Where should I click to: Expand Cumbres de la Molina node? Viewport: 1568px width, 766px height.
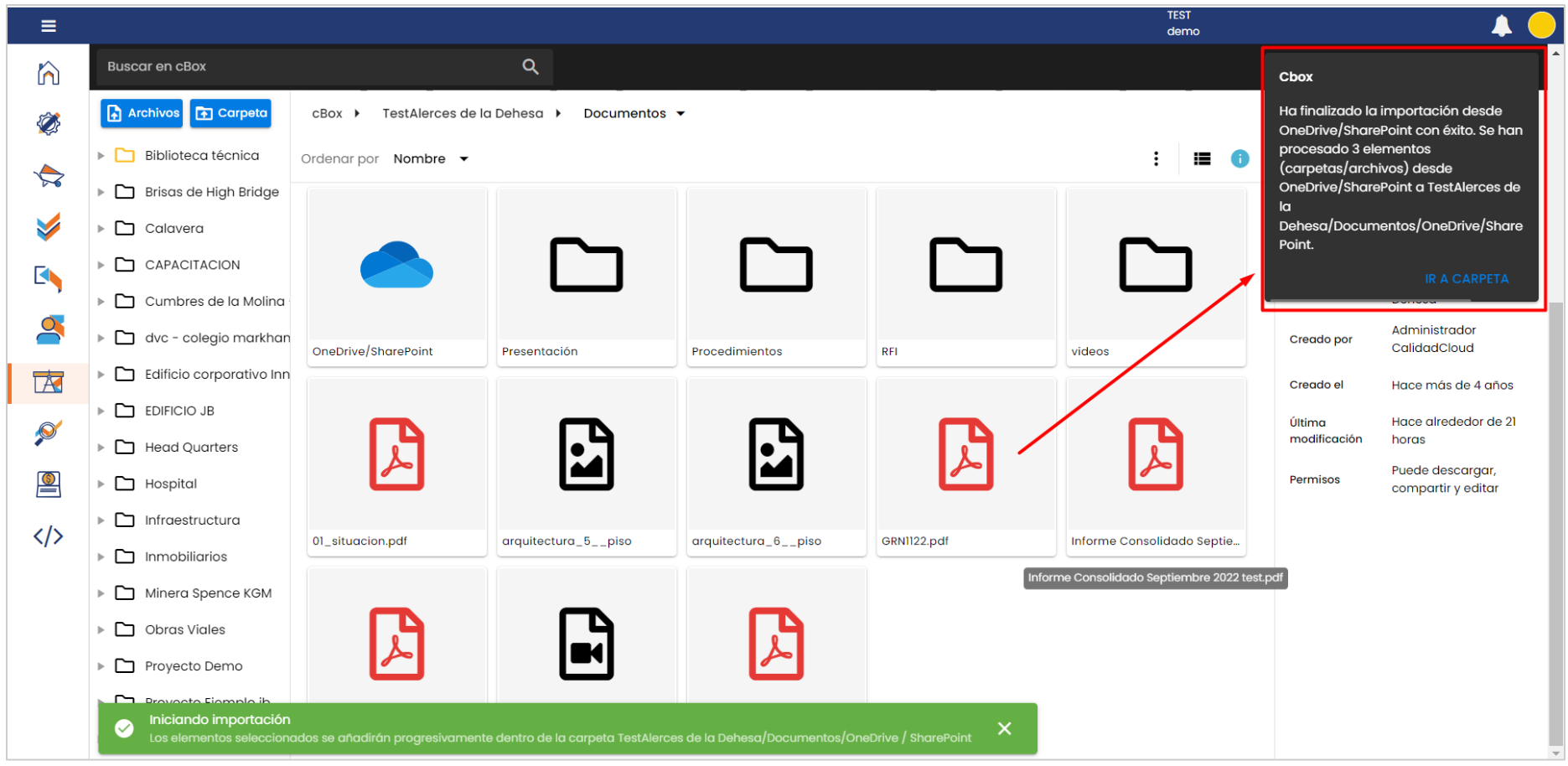point(101,301)
